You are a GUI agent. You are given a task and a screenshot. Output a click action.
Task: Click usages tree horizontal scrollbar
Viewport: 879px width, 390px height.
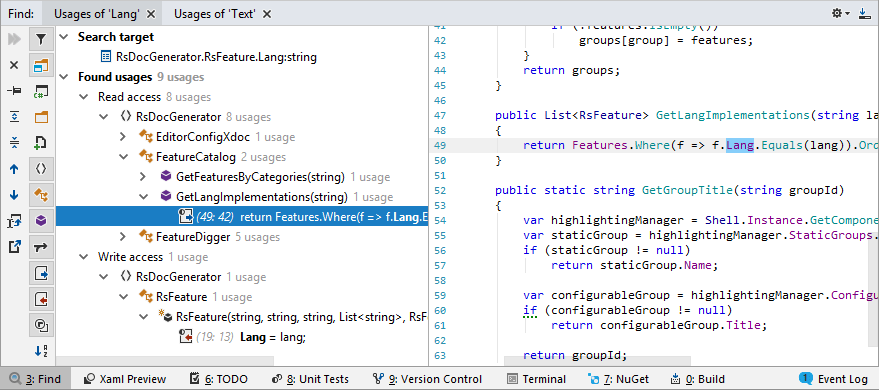point(165,361)
